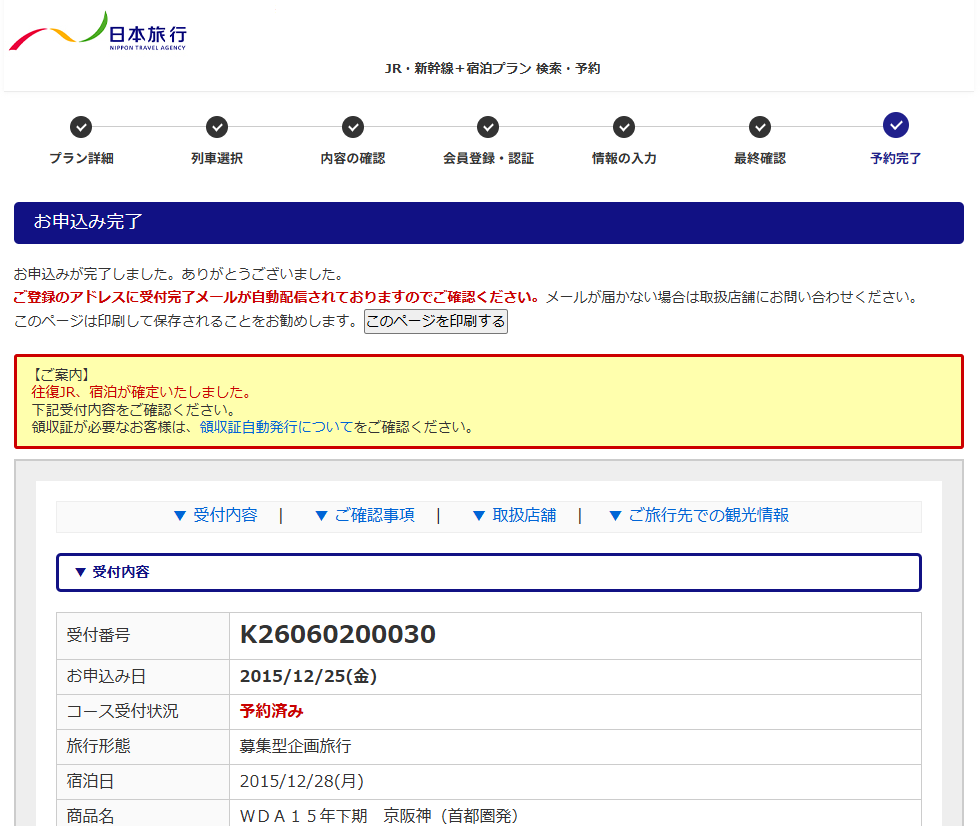980x826 pixels.
Task: Click the 【ご案内】 heading in yellow box
Action: (x=61, y=375)
